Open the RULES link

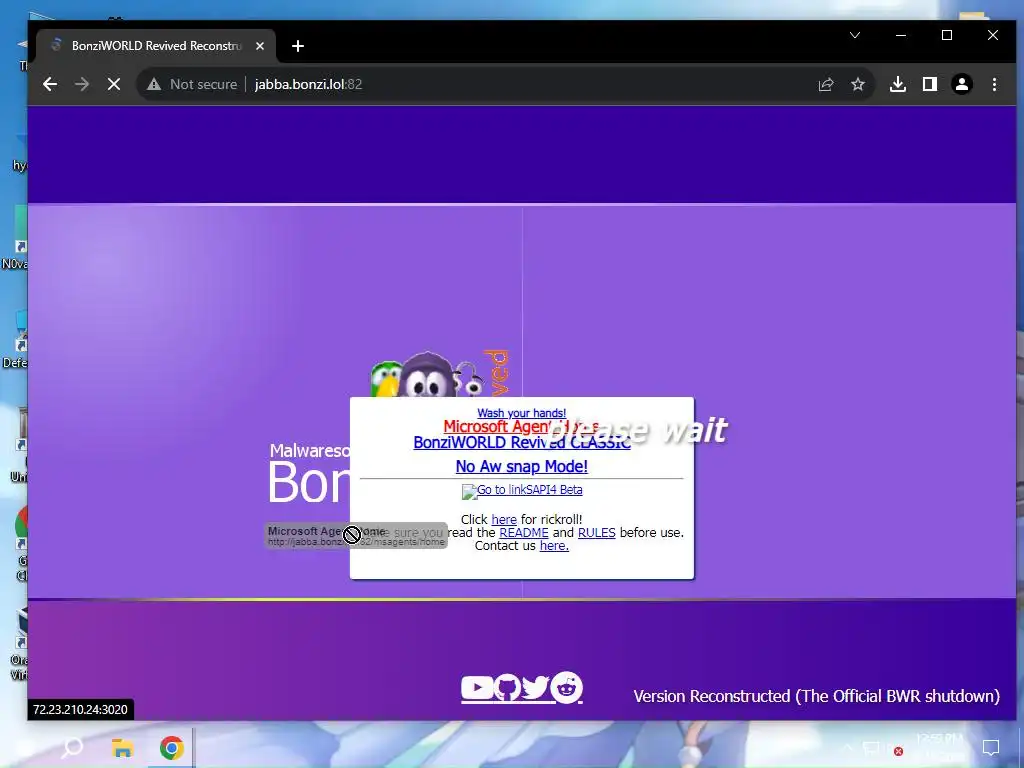596,533
